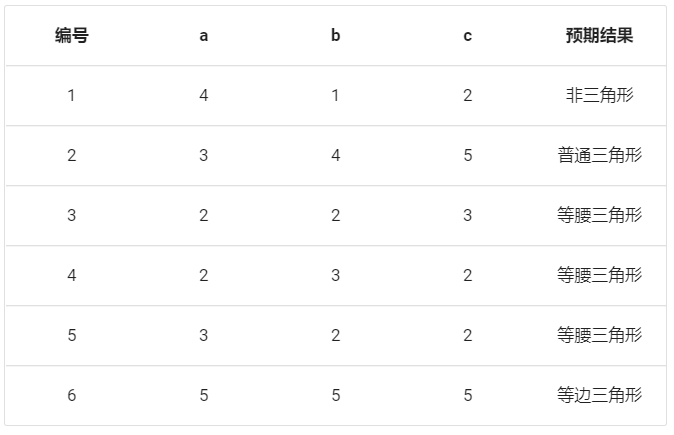Select the 普通三角形 result cell
The height and width of the screenshot is (435, 674).
click(599, 156)
